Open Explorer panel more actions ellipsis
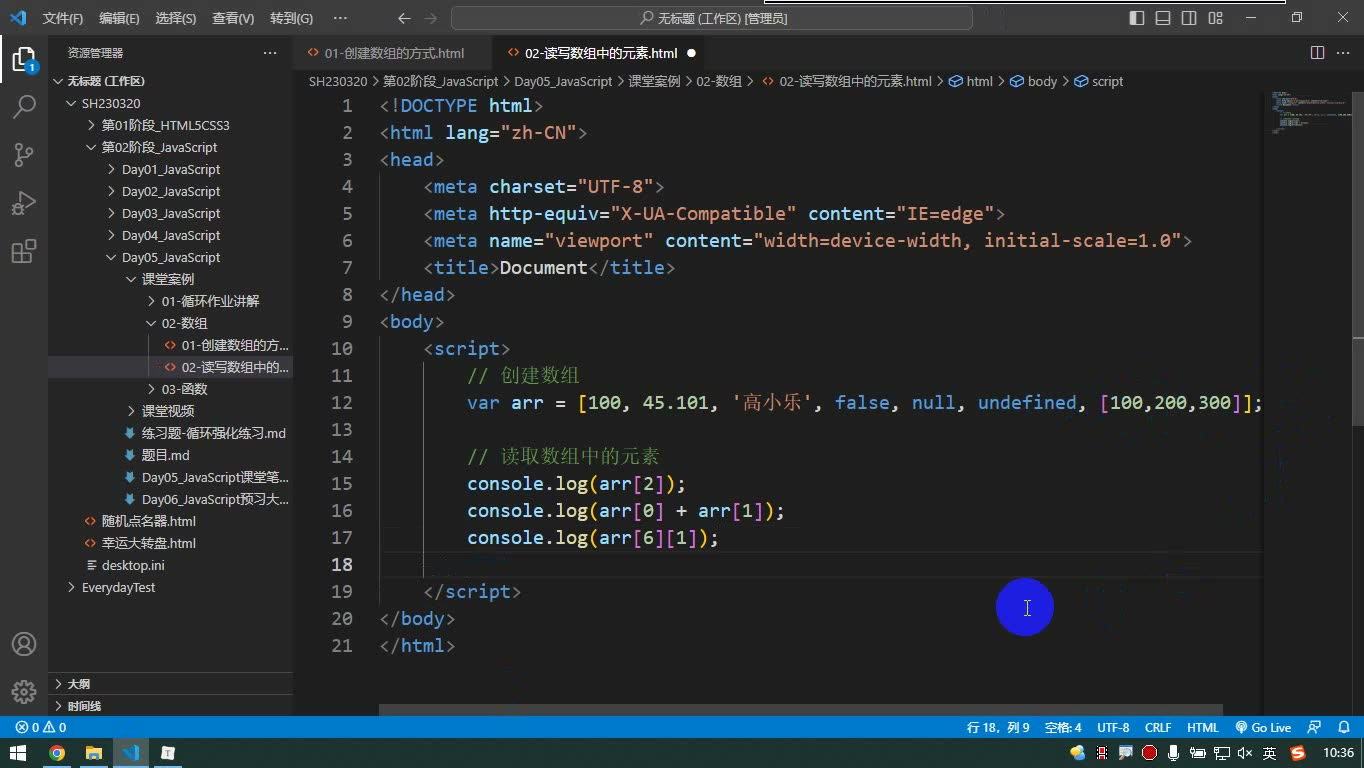Image resolution: width=1364 pixels, height=768 pixels. click(x=270, y=53)
